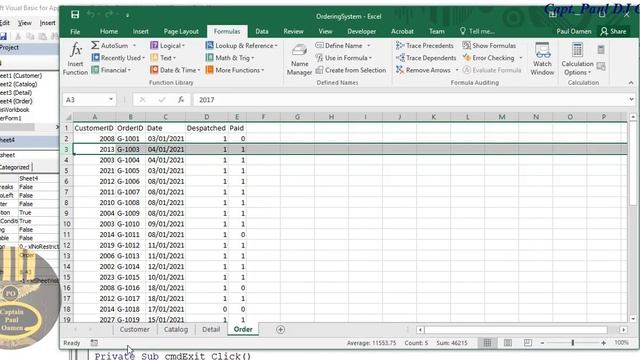Click the macro recording icon in status bar
Screen dimensions: 640x360
pyautogui.click(x=94, y=343)
